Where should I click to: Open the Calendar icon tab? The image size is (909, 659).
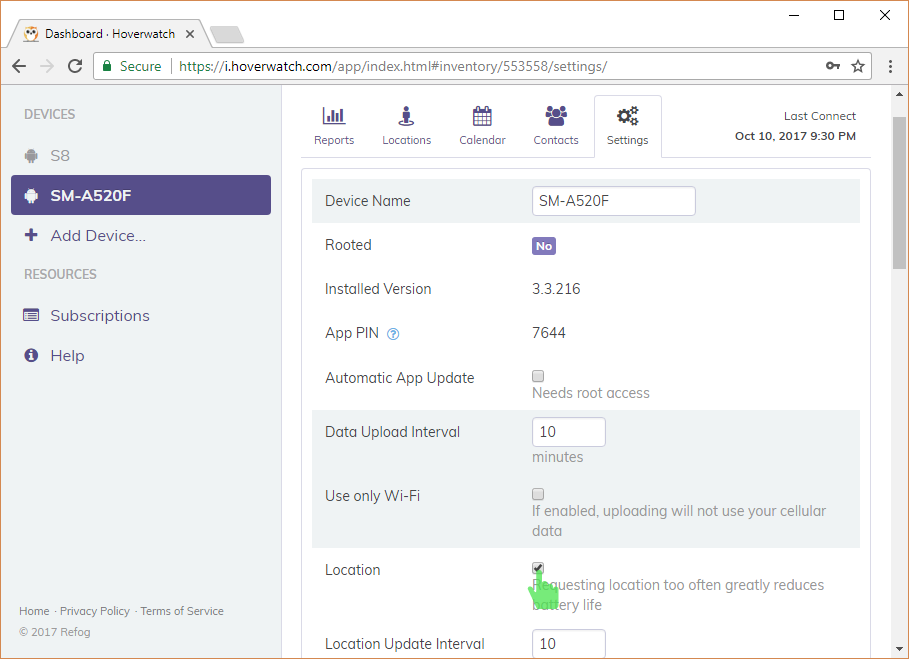coord(482,116)
